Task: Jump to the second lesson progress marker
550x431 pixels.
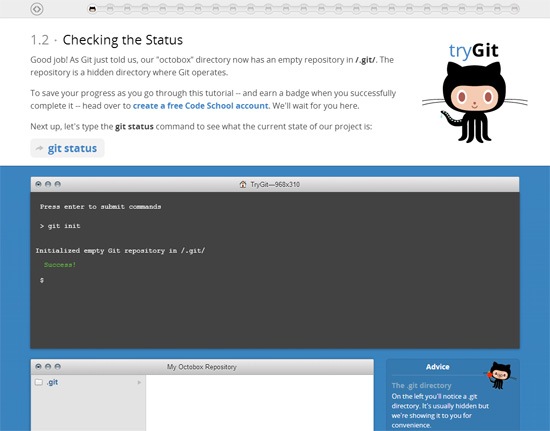Action: 110,9
